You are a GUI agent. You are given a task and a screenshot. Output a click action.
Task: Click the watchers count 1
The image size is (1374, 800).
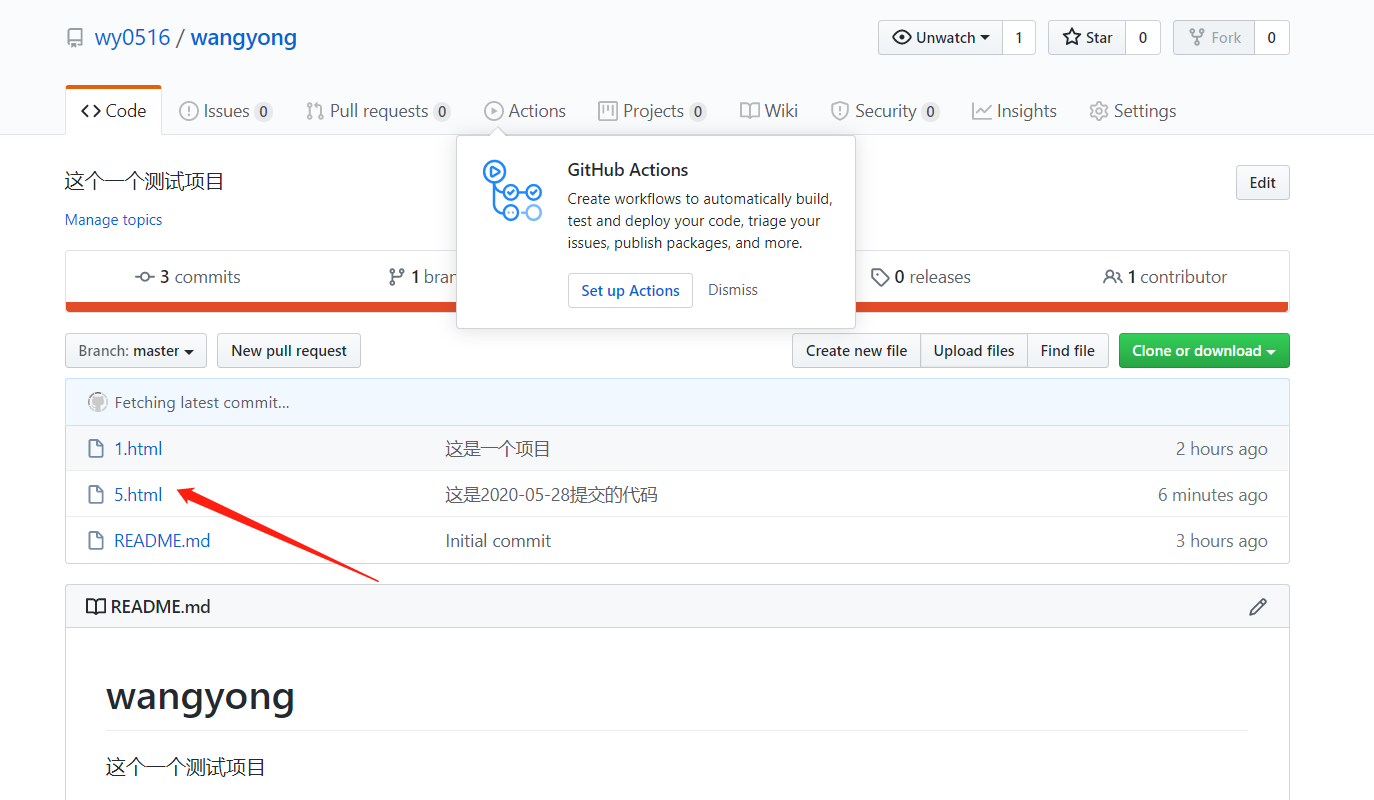(1019, 38)
